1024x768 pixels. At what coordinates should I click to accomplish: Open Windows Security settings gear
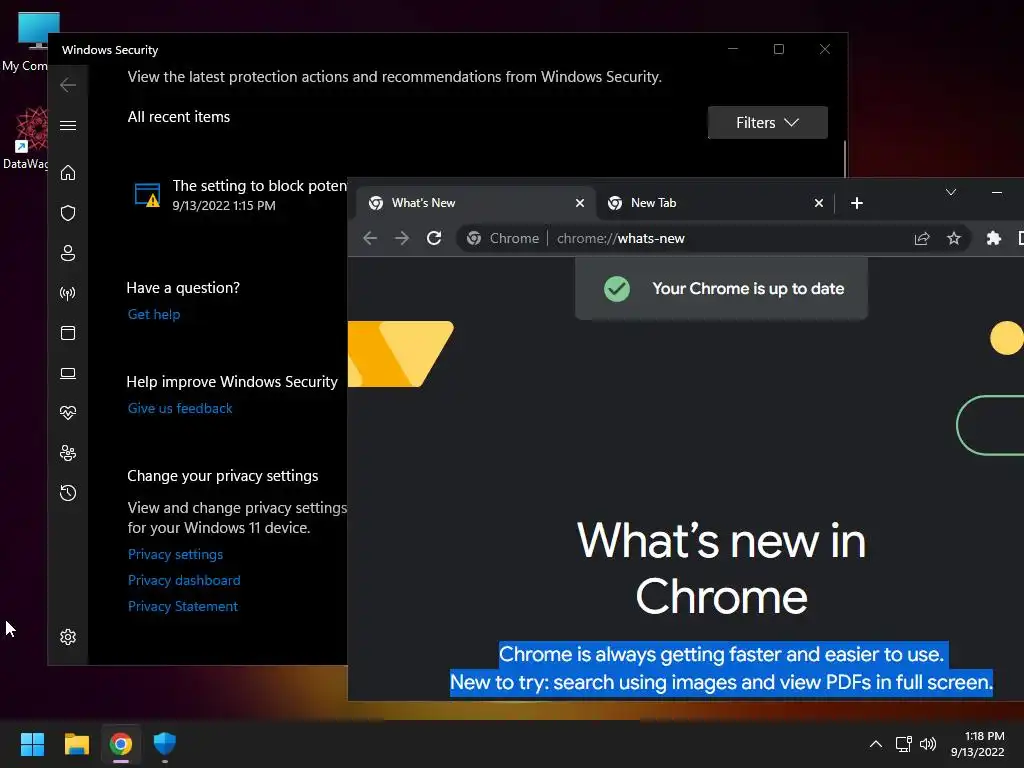pos(68,637)
